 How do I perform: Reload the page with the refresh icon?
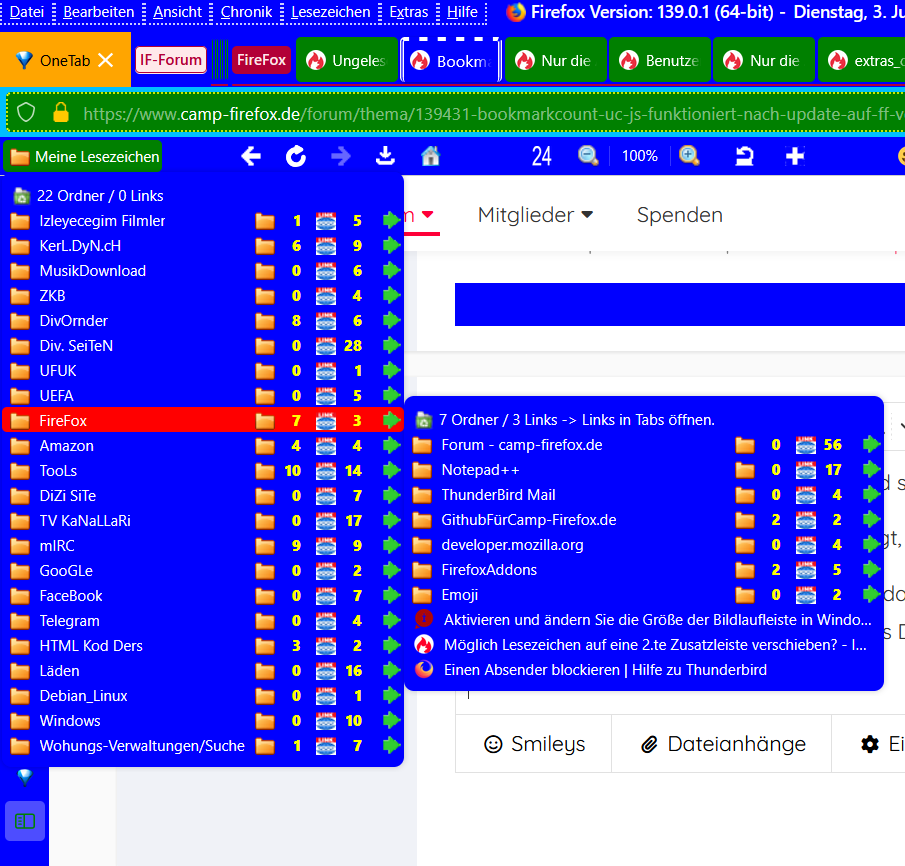pos(296,156)
